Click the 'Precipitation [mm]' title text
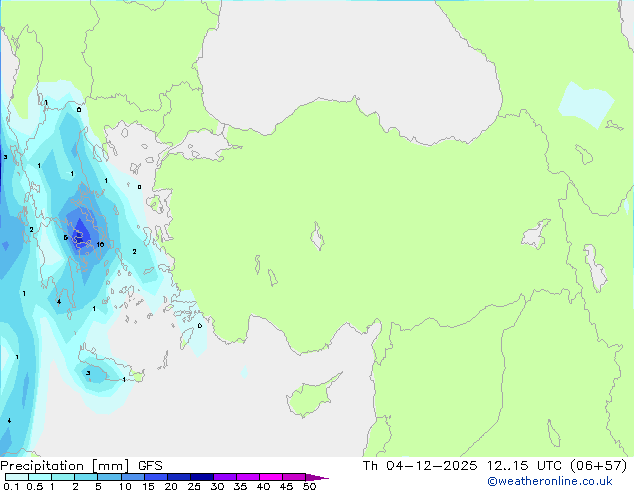Image resolution: width=634 pixels, height=490 pixels. [x=65, y=466]
